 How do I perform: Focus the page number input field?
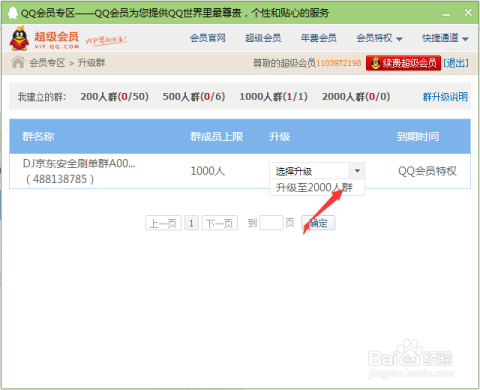(x=271, y=223)
